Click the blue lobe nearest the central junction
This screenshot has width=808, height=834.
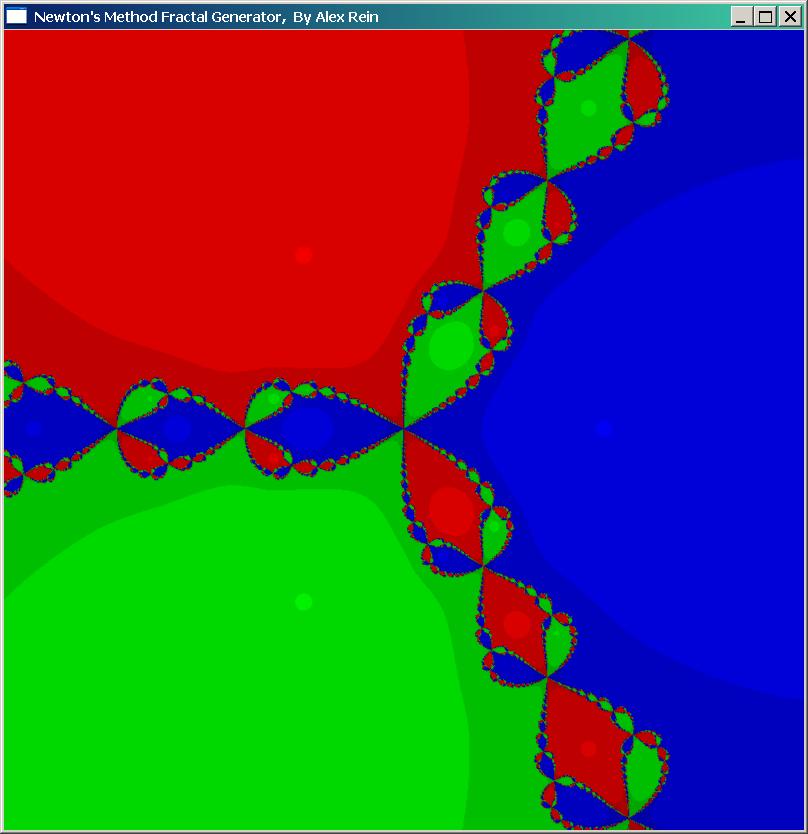tap(305, 428)
